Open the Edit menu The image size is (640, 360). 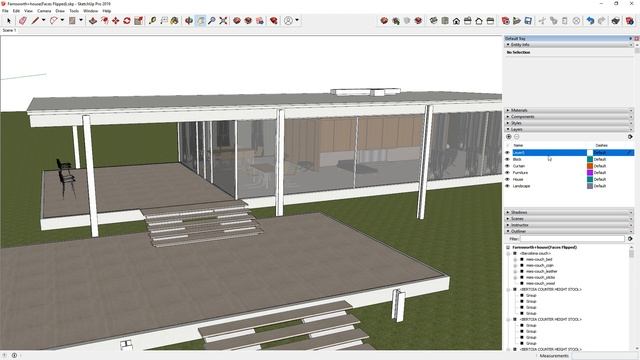pos(16,11)
